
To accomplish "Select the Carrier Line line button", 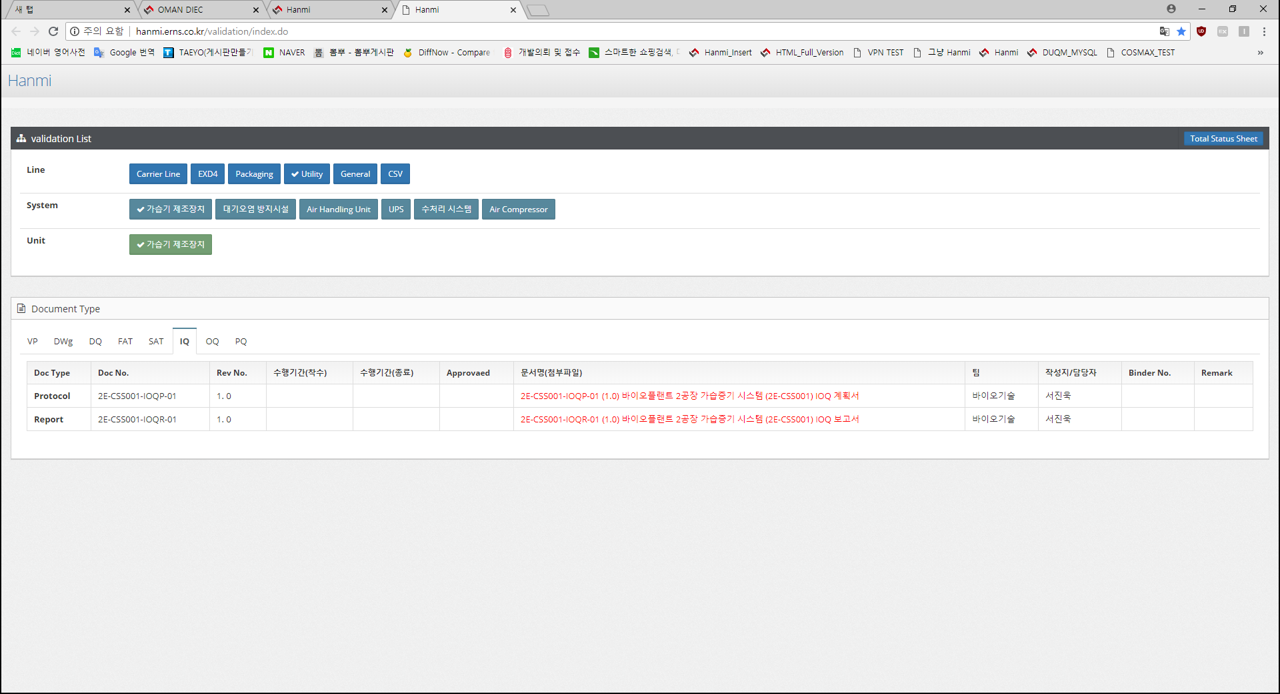I will pyautogui.click(x=158, y=174).
